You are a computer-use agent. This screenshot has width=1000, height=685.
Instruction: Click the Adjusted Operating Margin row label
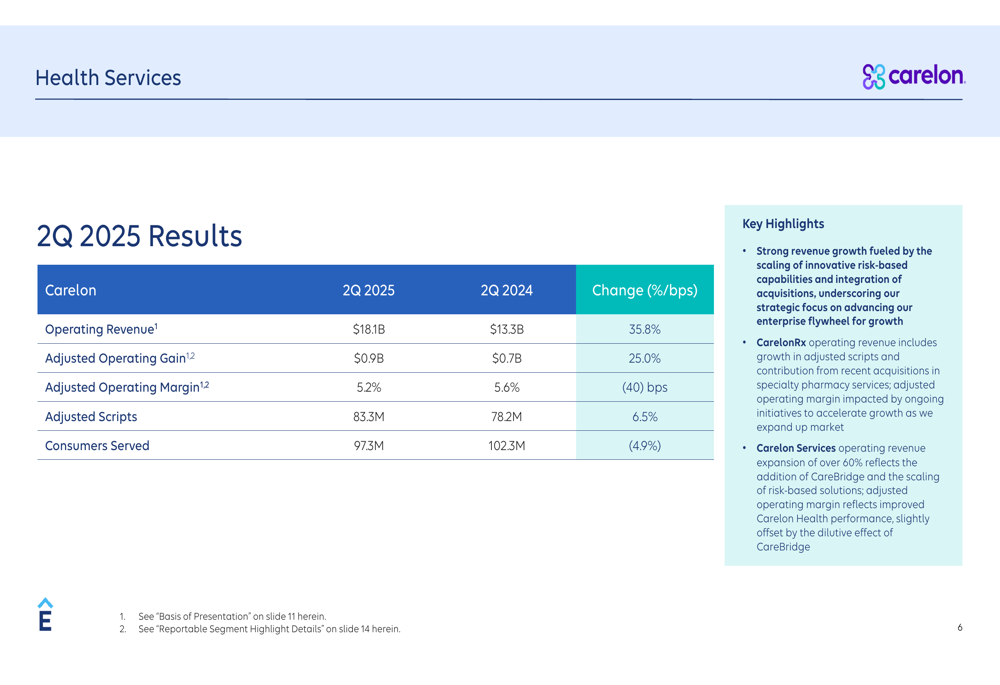click(127, 387)
